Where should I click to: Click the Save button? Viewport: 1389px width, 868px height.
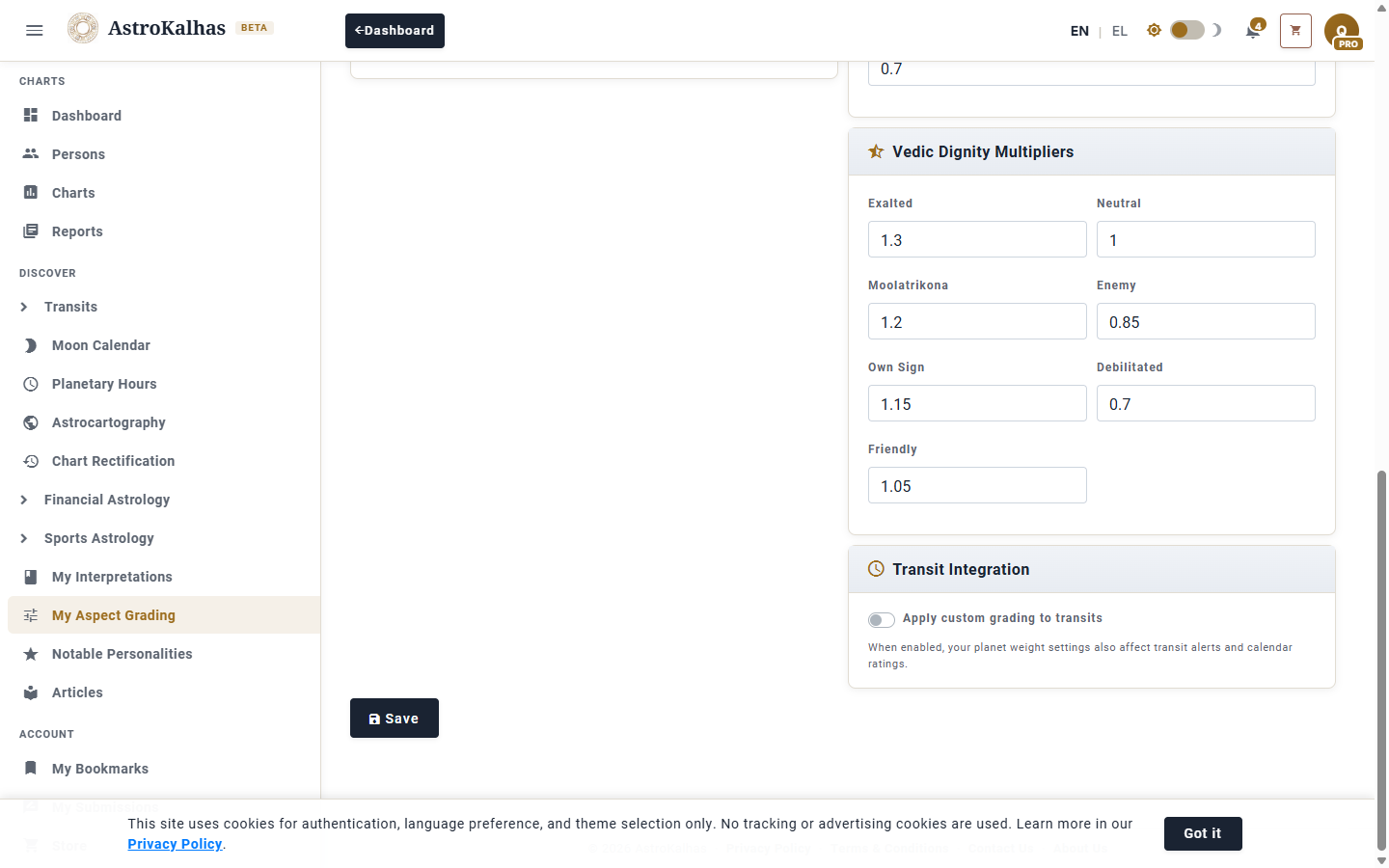pos(394,719)
